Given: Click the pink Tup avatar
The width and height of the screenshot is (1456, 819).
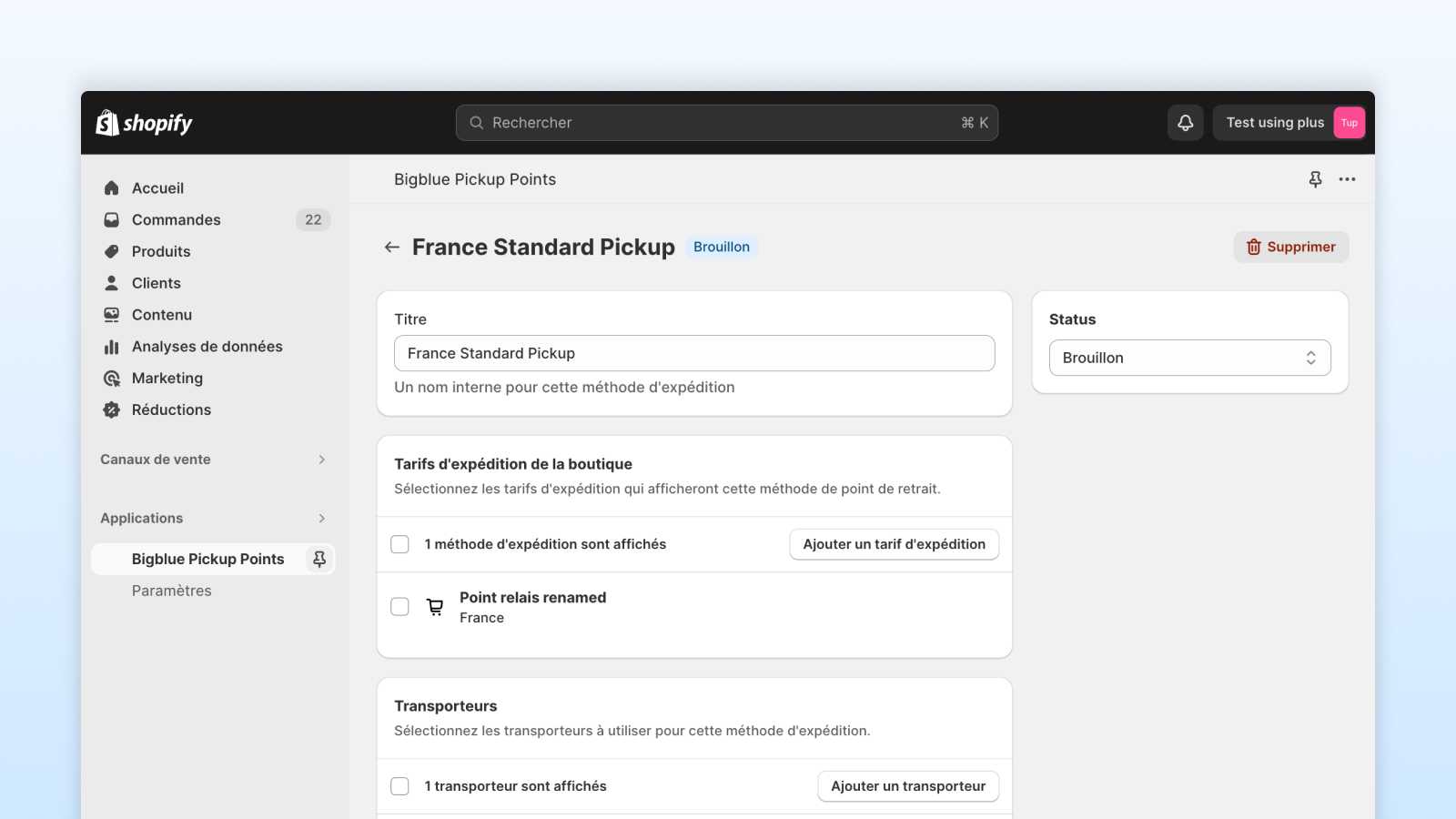Looking at the screenshot, I should pos(1350,123).
